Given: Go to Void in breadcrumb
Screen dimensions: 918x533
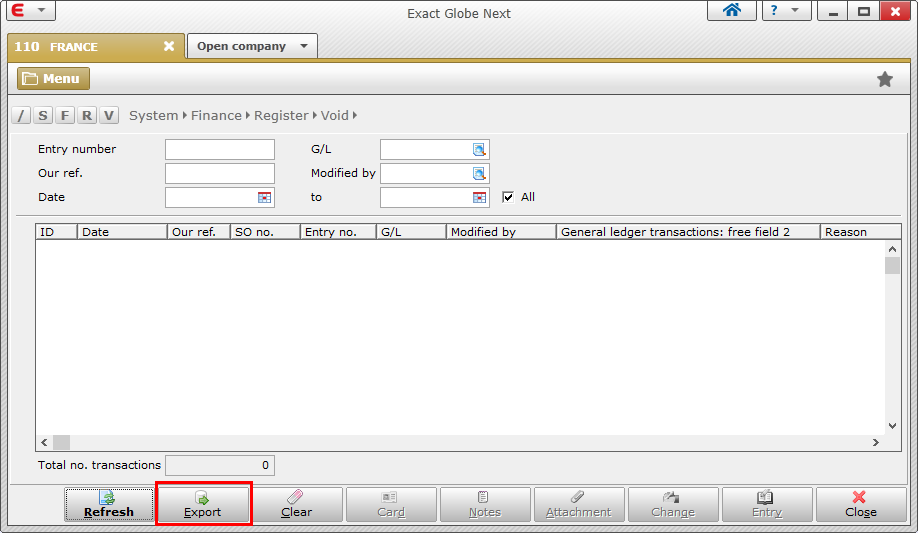Looking at the screenshot, I should tap(334, 115).
